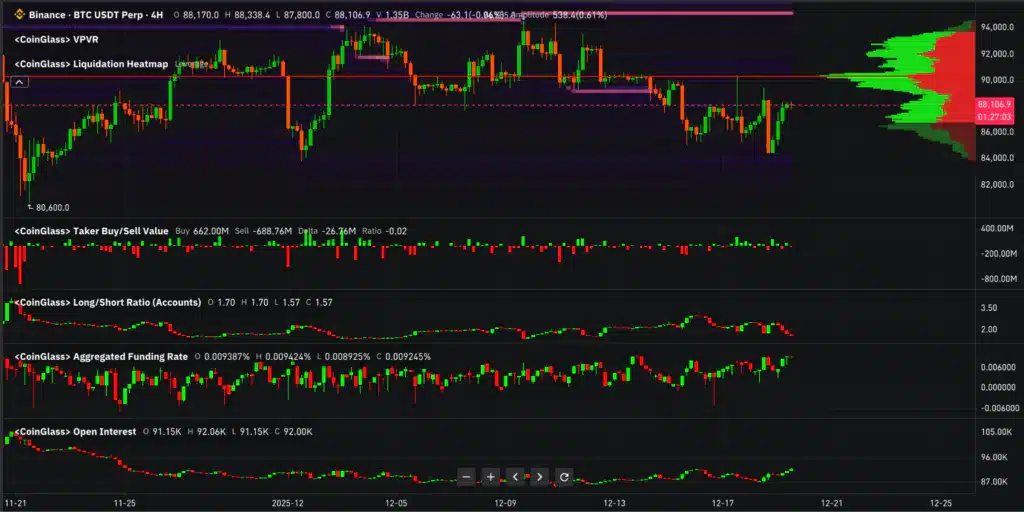Click the 2025-12 date on time axis
Viewport: 1024px width, 512px height.
click(x=288, y=503)
